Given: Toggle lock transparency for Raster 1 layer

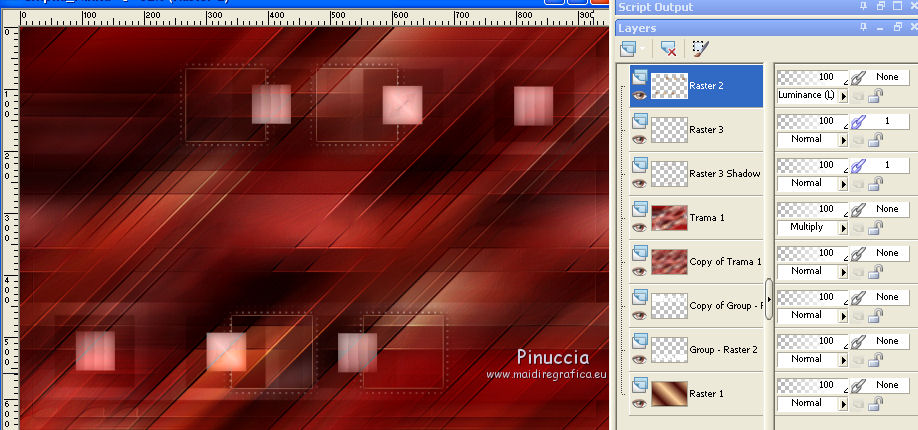Looking at the screenshot, I should tap(875, 404).
